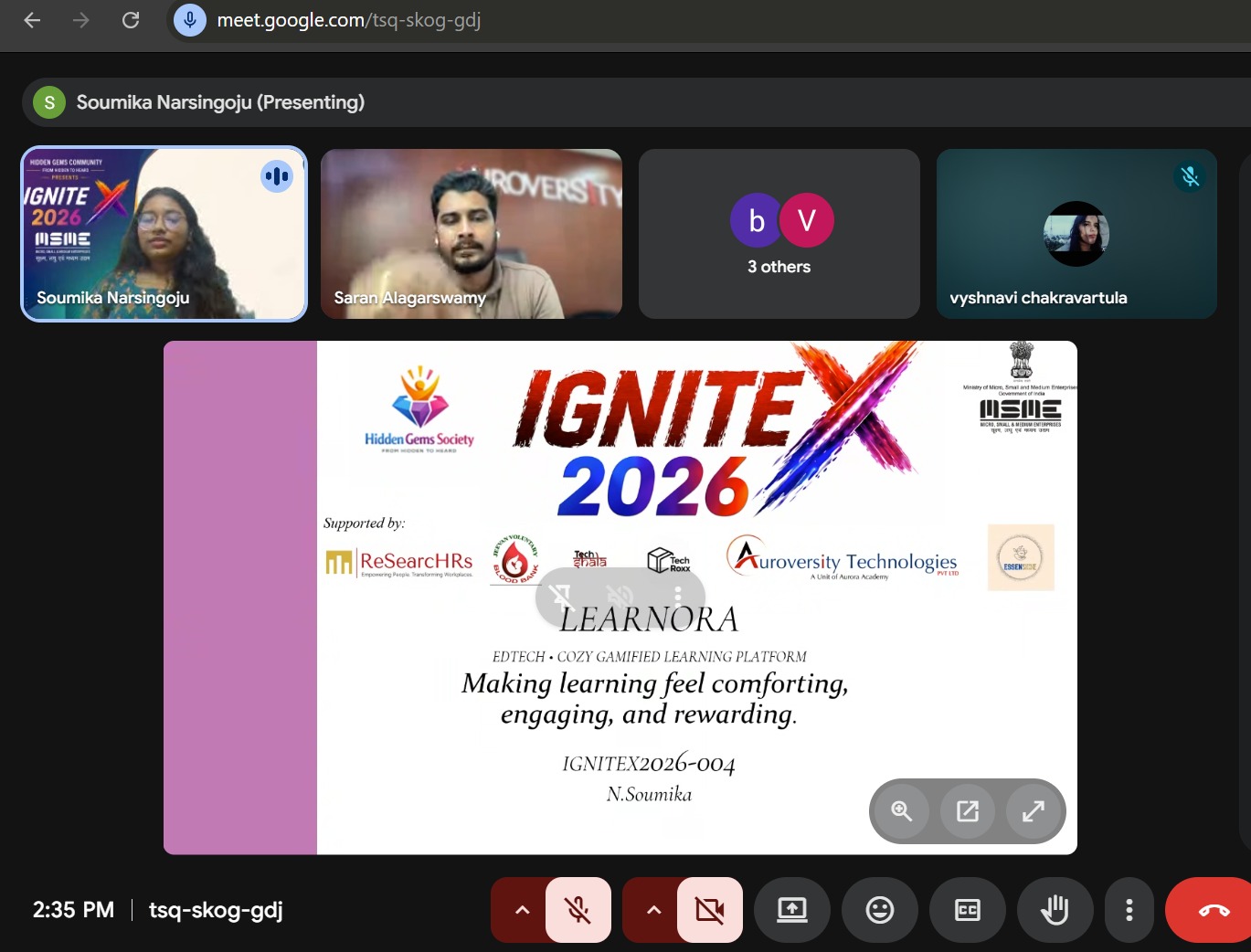Select Soumika Narsingoju video tile
Image resolution: width=1251 pixels, height=952 pixels.
point(164,234)
